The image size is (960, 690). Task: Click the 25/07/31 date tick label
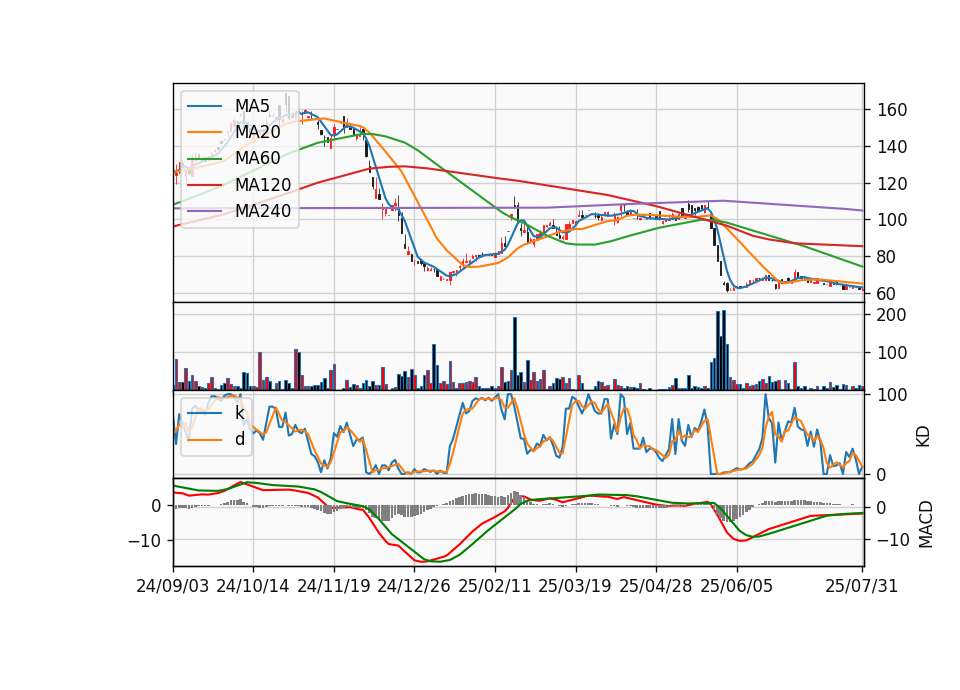(861, 586)
